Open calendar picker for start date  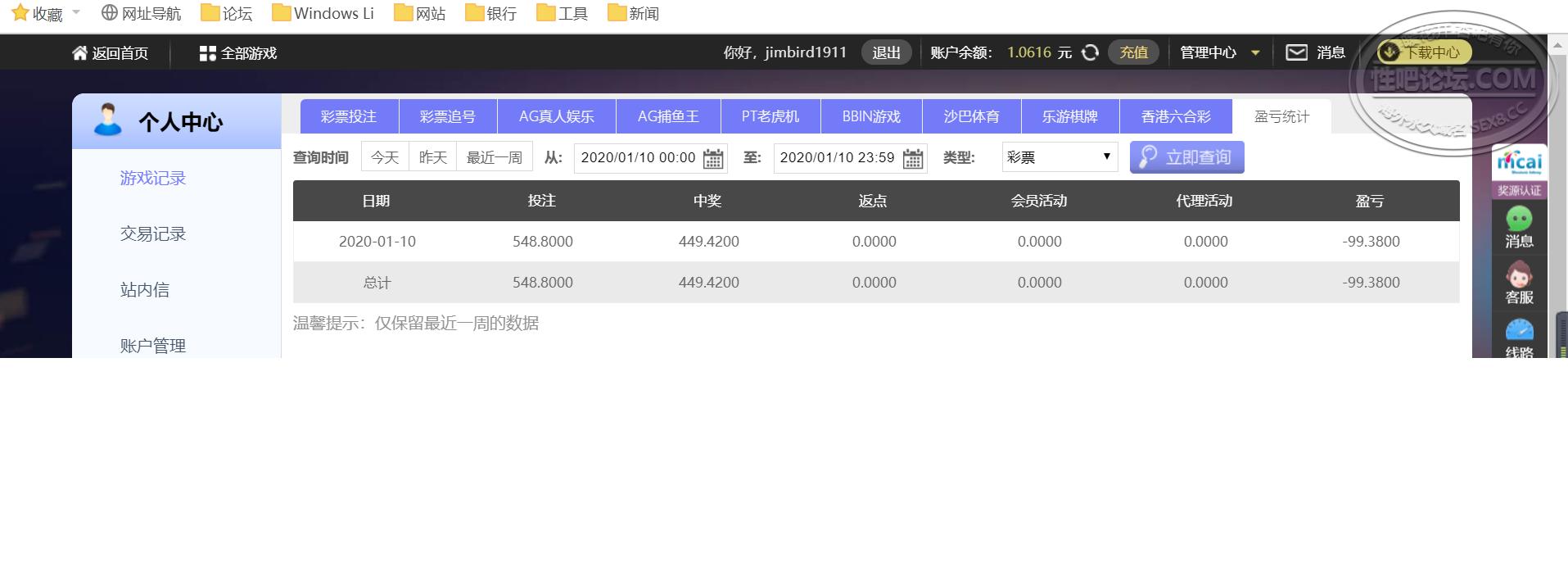(713, 158)
